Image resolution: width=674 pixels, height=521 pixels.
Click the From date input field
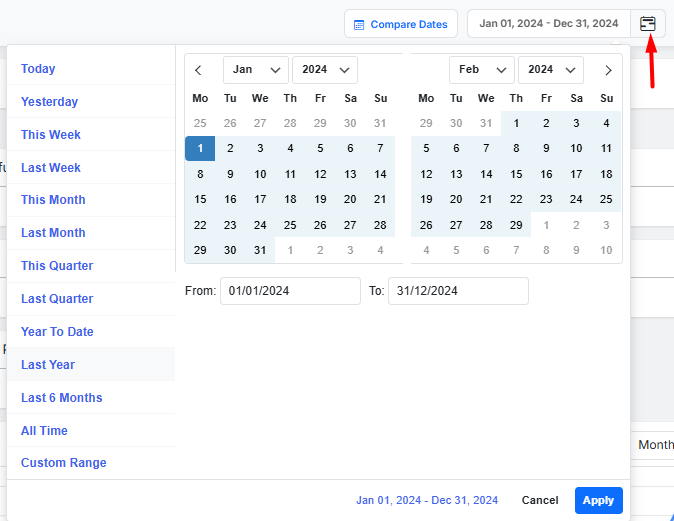coord(290,291)
